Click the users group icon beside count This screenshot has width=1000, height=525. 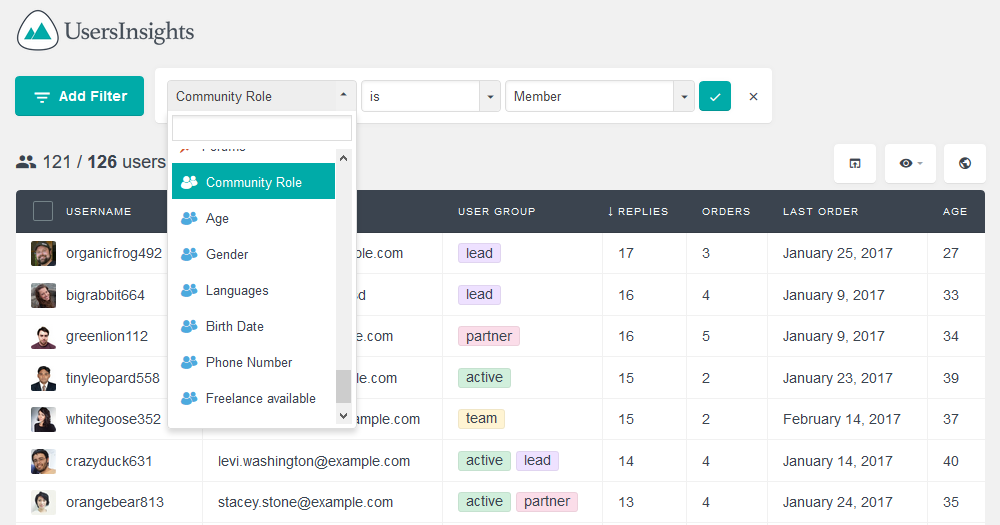click(26, 162)
